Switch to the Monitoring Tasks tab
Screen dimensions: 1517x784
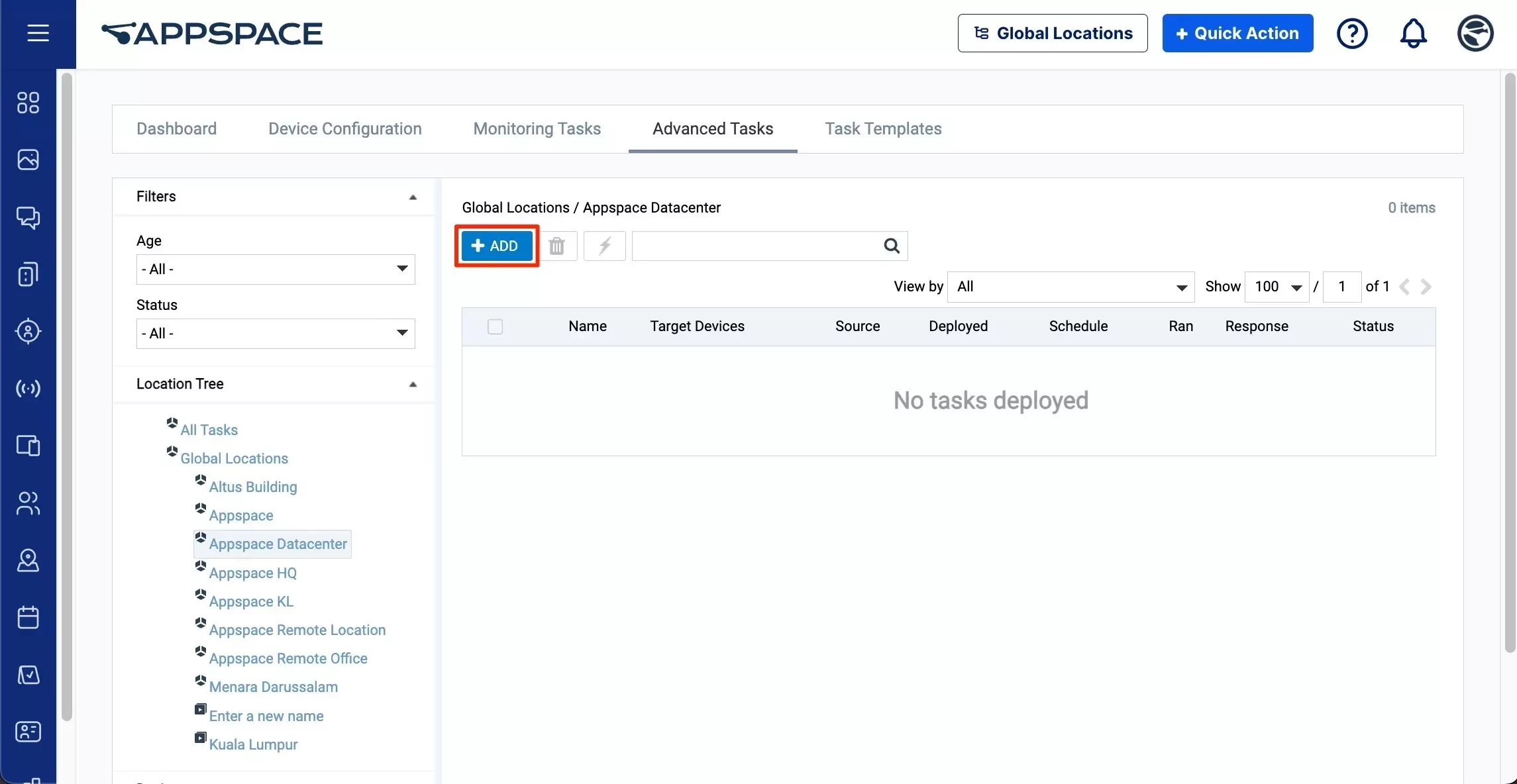tap(537, 129)
